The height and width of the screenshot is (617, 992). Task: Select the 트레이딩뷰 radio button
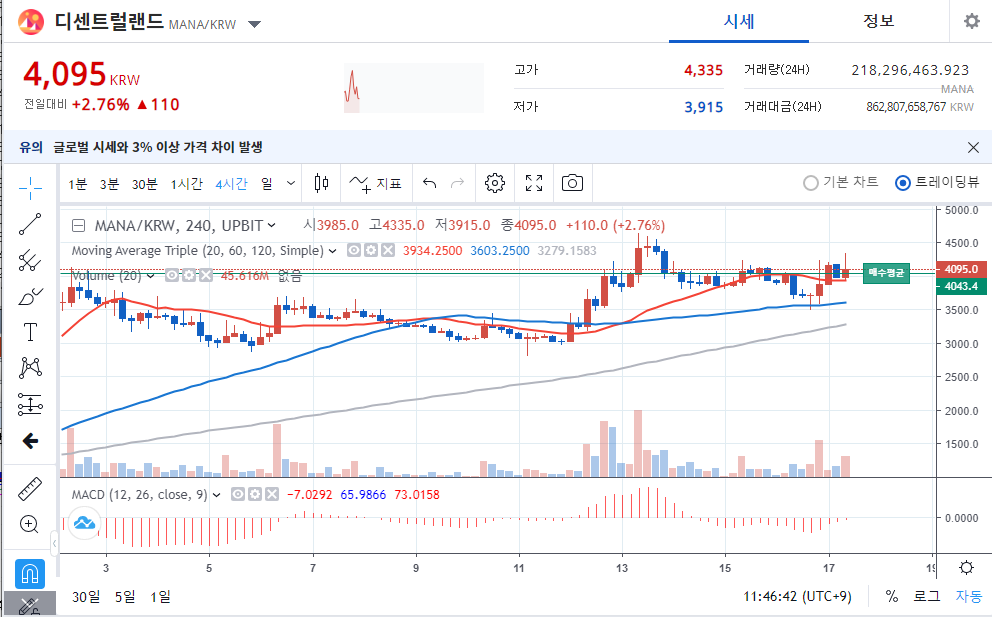903,183
